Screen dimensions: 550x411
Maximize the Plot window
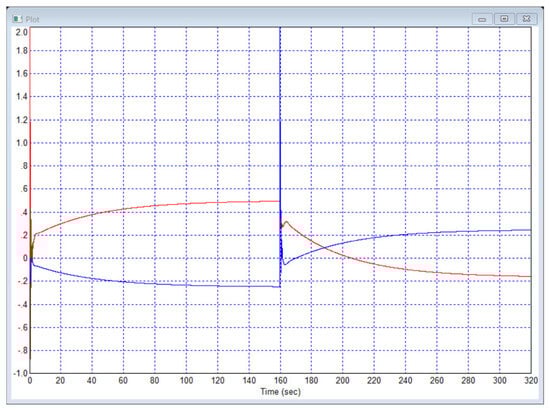point(504,19)
